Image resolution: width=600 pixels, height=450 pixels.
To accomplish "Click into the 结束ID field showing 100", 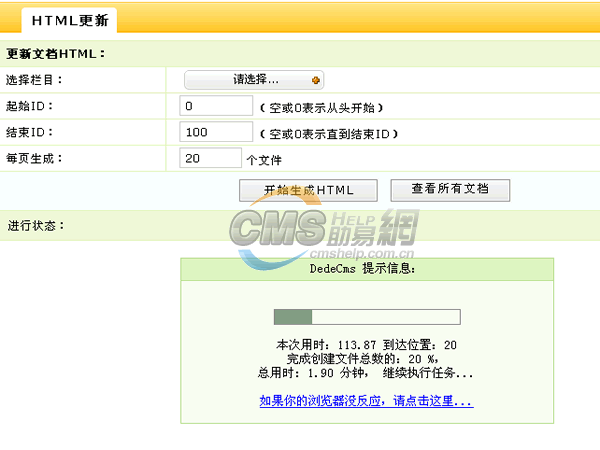I will tap(216, 132).
